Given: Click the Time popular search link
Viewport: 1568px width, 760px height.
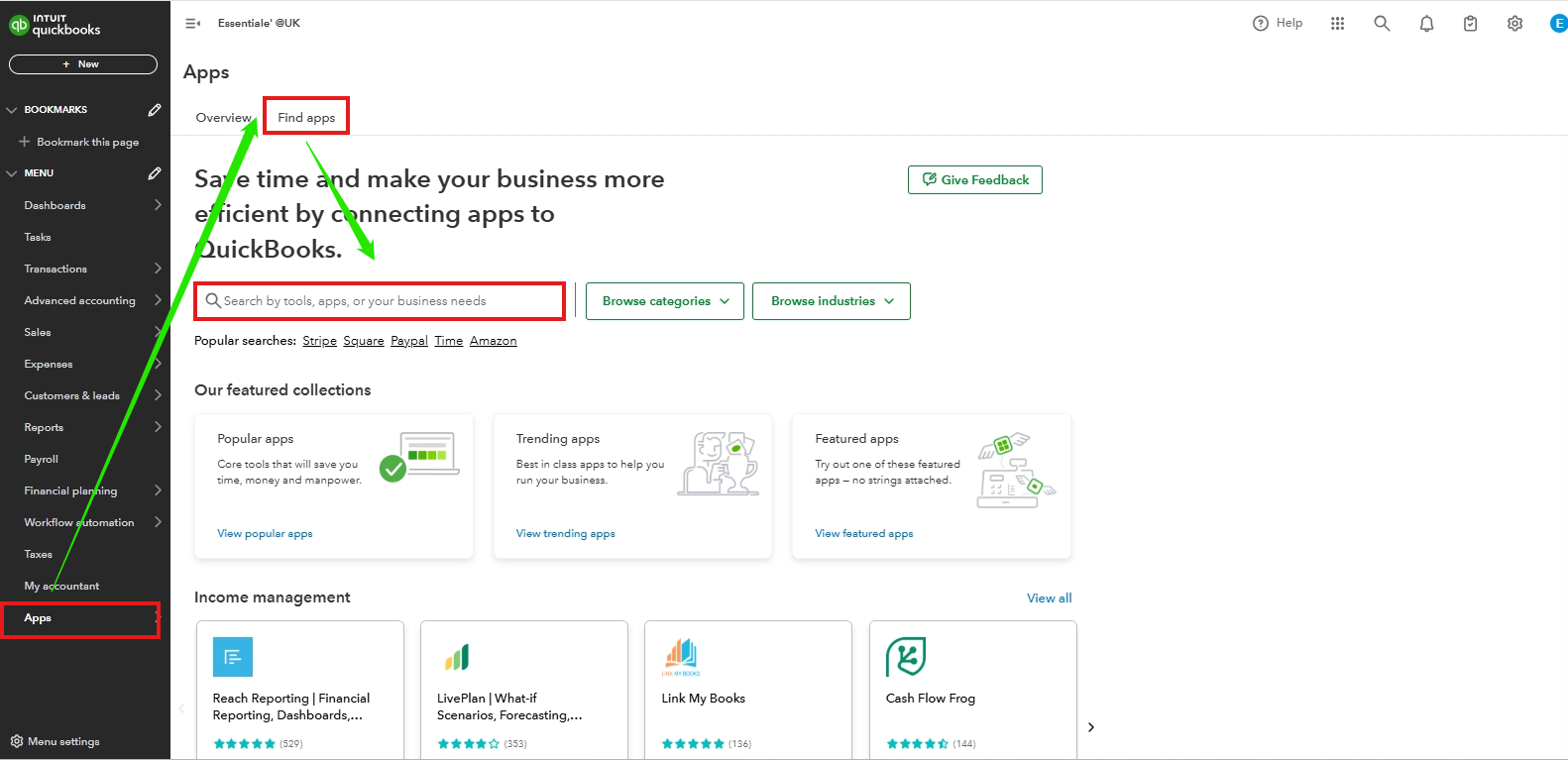Looking at the screenshot, I should click(449, 341).
